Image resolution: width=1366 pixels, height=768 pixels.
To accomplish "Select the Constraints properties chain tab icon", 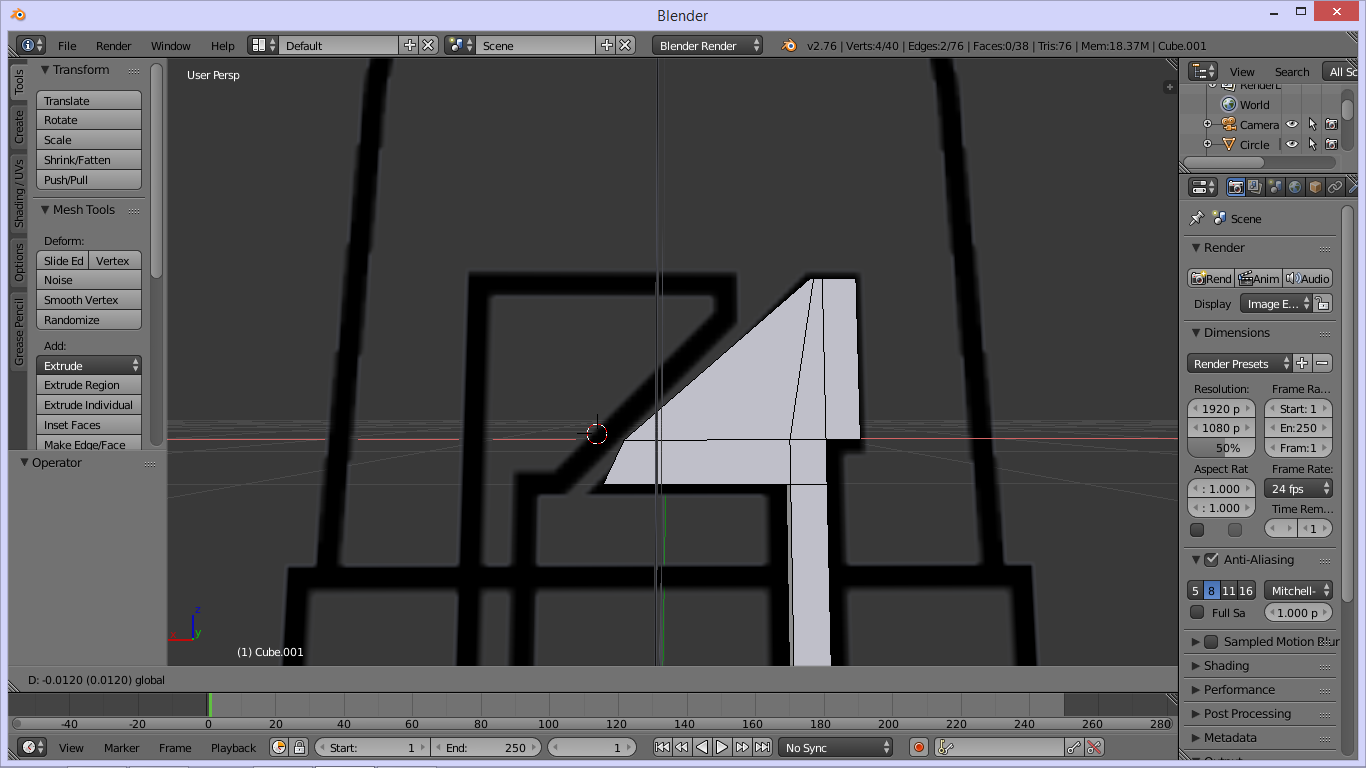I will click(x=1335, y=187).
